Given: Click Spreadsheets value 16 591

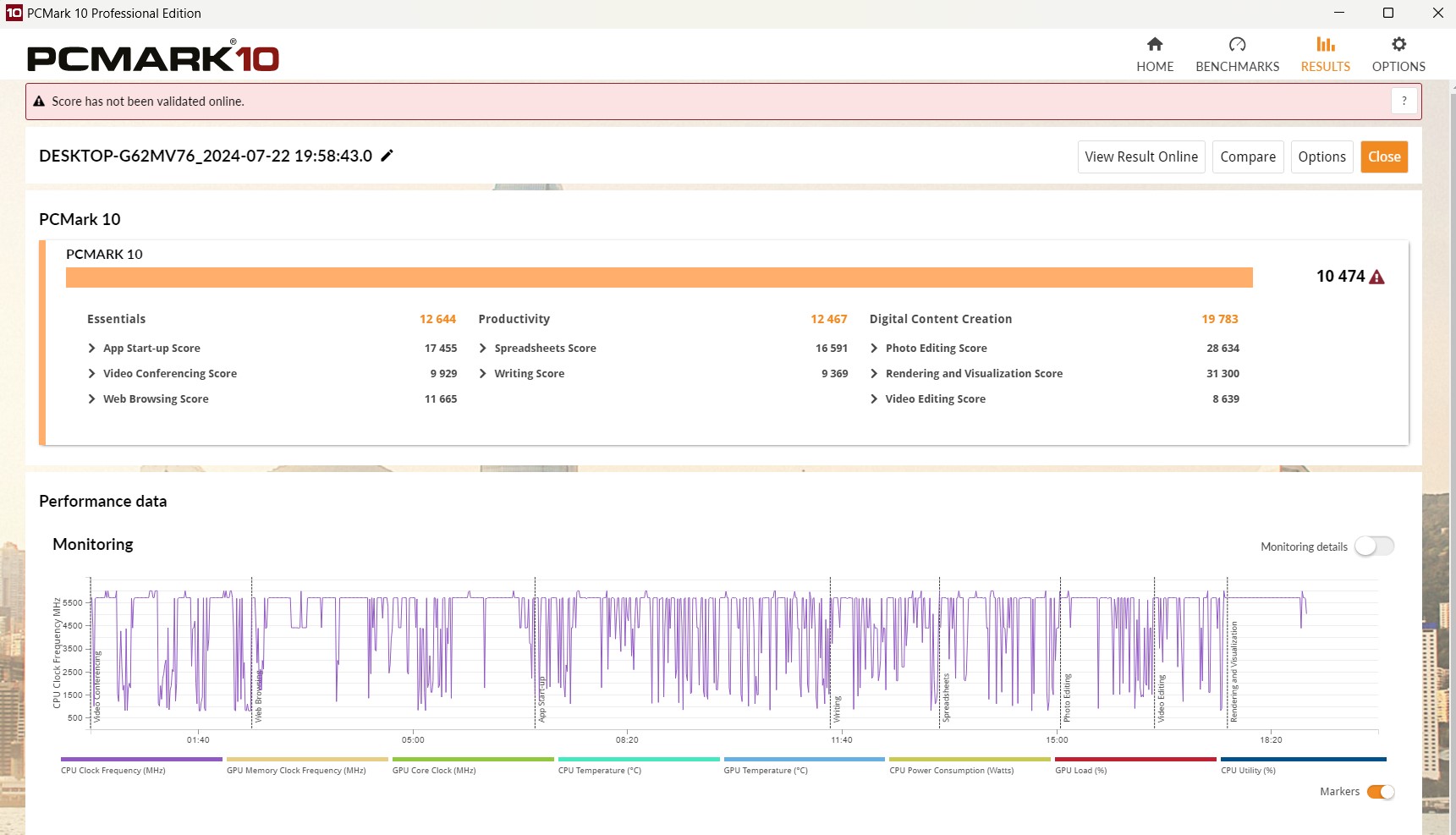Looking at the screenshot, I should [832, 349].
